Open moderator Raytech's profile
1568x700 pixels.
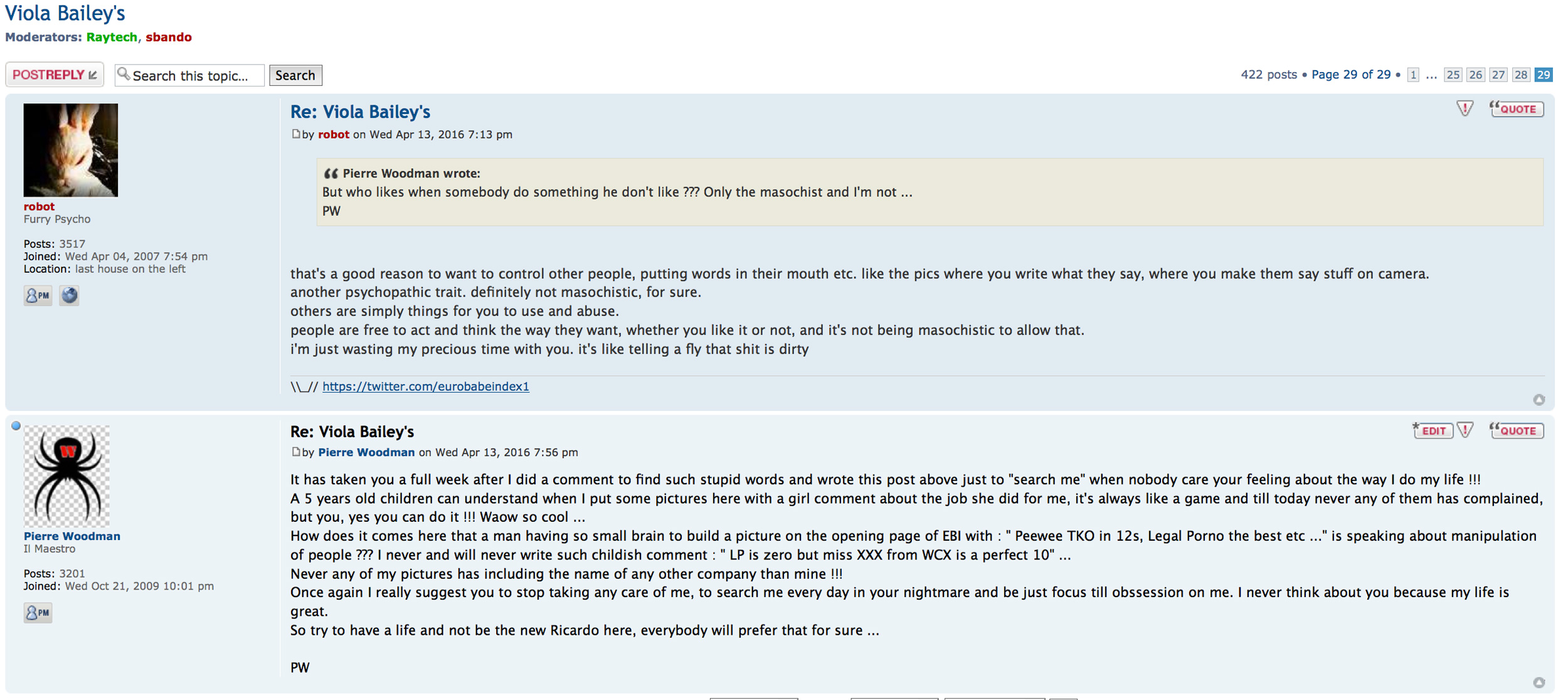click(x=112, y=37)
